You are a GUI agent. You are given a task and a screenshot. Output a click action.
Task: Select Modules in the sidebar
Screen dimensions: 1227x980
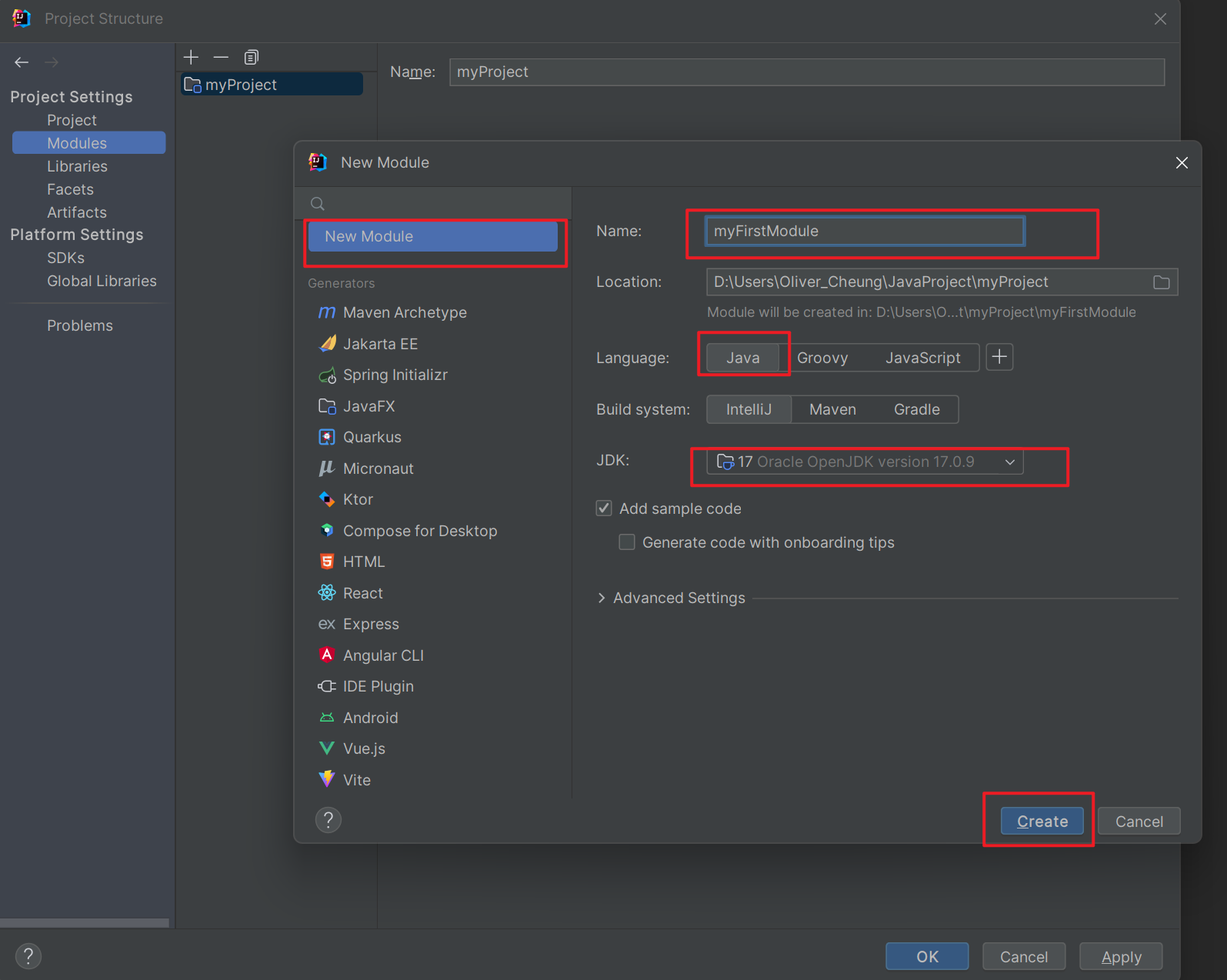pos(88,143)
